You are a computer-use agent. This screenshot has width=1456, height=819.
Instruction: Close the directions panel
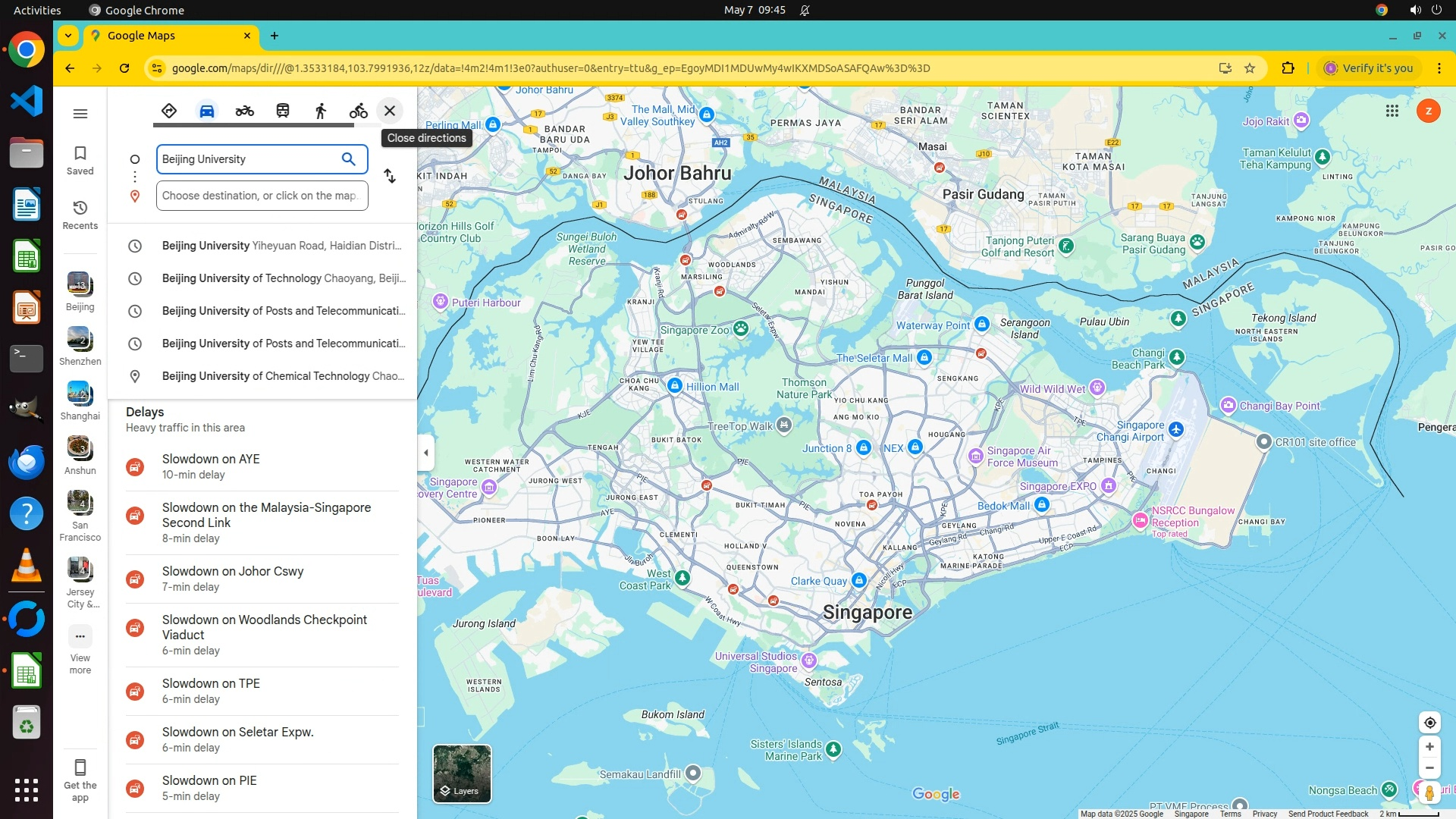pos(390,111)
